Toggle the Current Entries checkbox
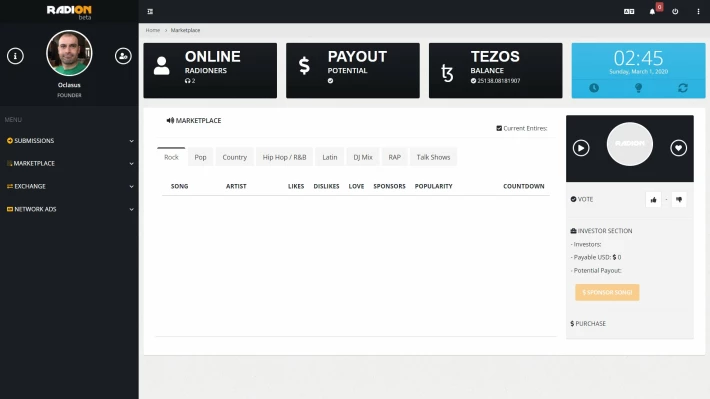Image resolution: width=710 pixels, height=399 pixels. click(499, 128)
